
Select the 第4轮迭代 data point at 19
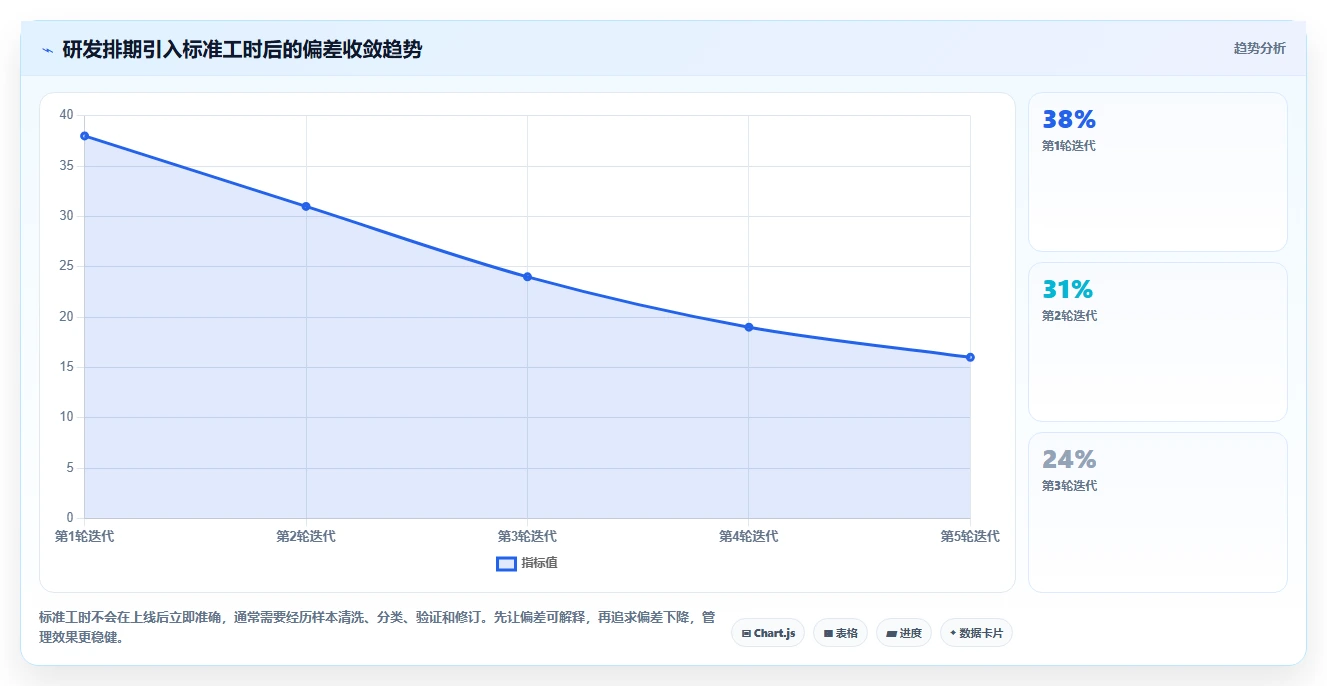pos(749,327)
